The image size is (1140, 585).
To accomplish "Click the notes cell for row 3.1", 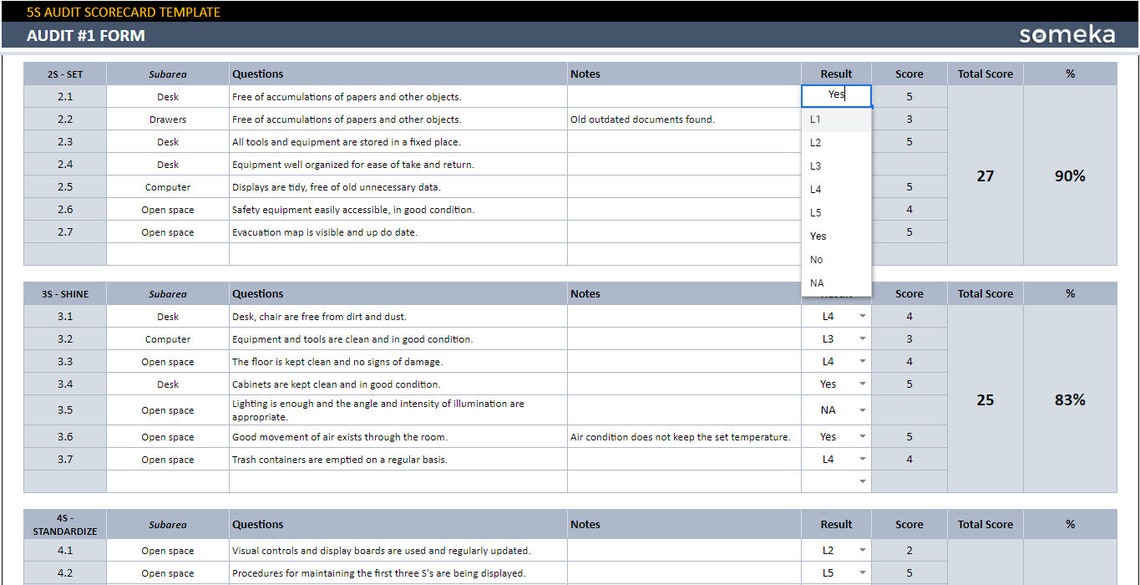I will 684,316.
